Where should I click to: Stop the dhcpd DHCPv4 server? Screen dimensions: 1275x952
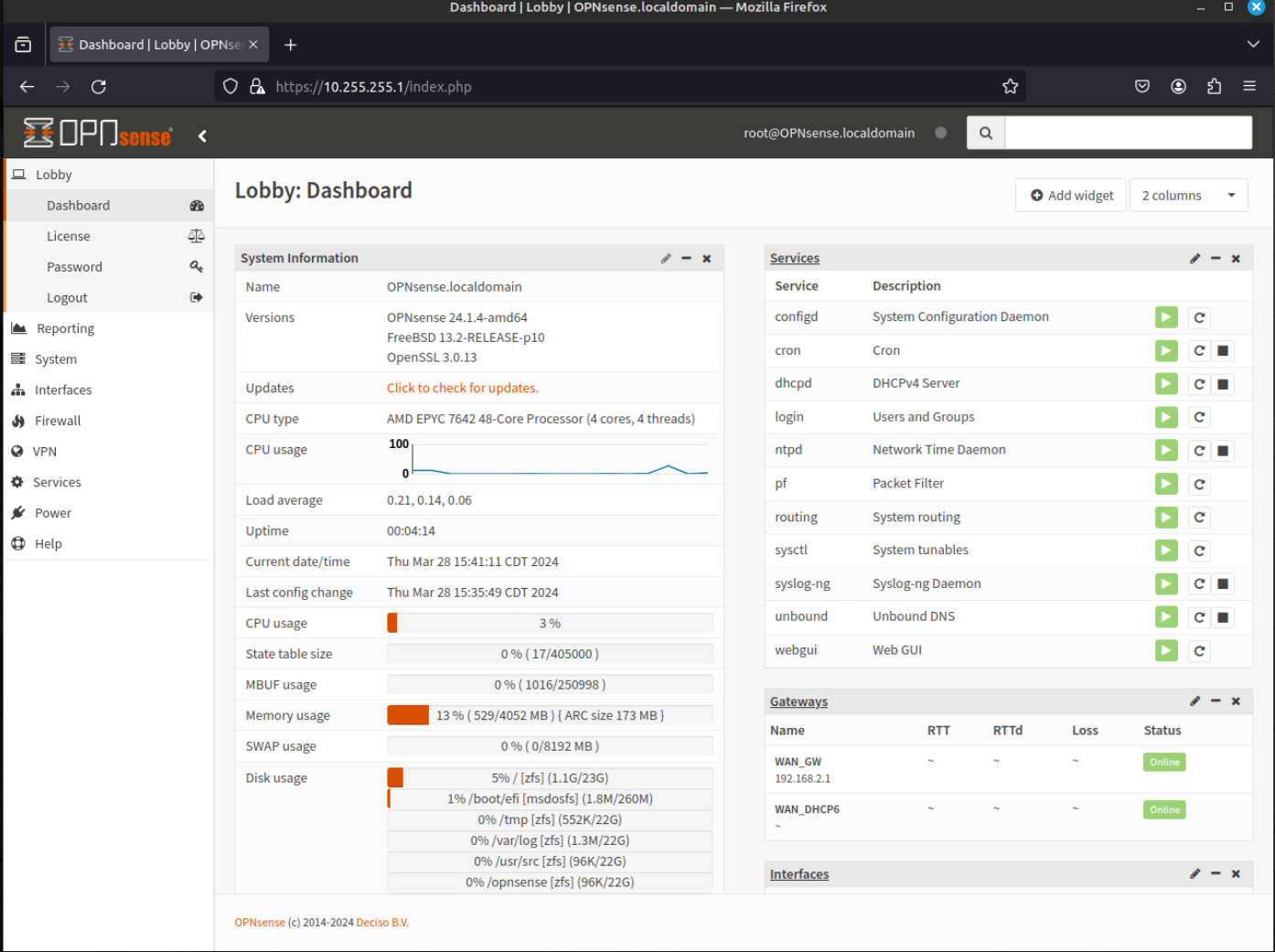point(1223,384)
